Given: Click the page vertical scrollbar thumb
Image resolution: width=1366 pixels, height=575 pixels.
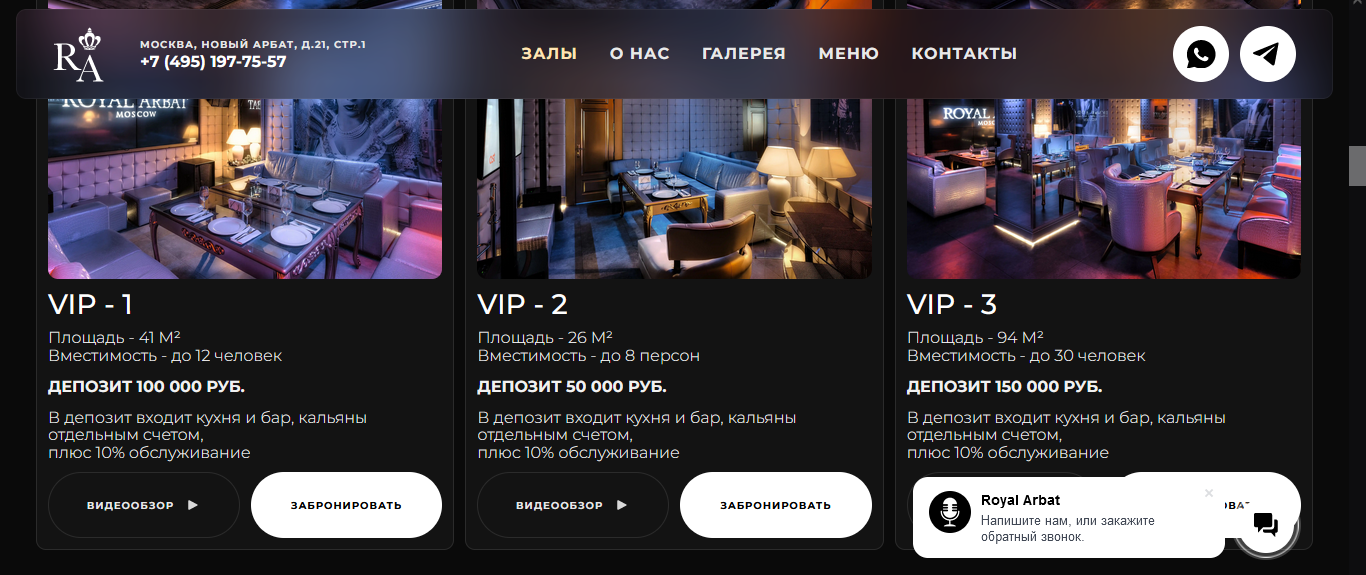Looking at the screenshot, I should [x=1357, y=166].
